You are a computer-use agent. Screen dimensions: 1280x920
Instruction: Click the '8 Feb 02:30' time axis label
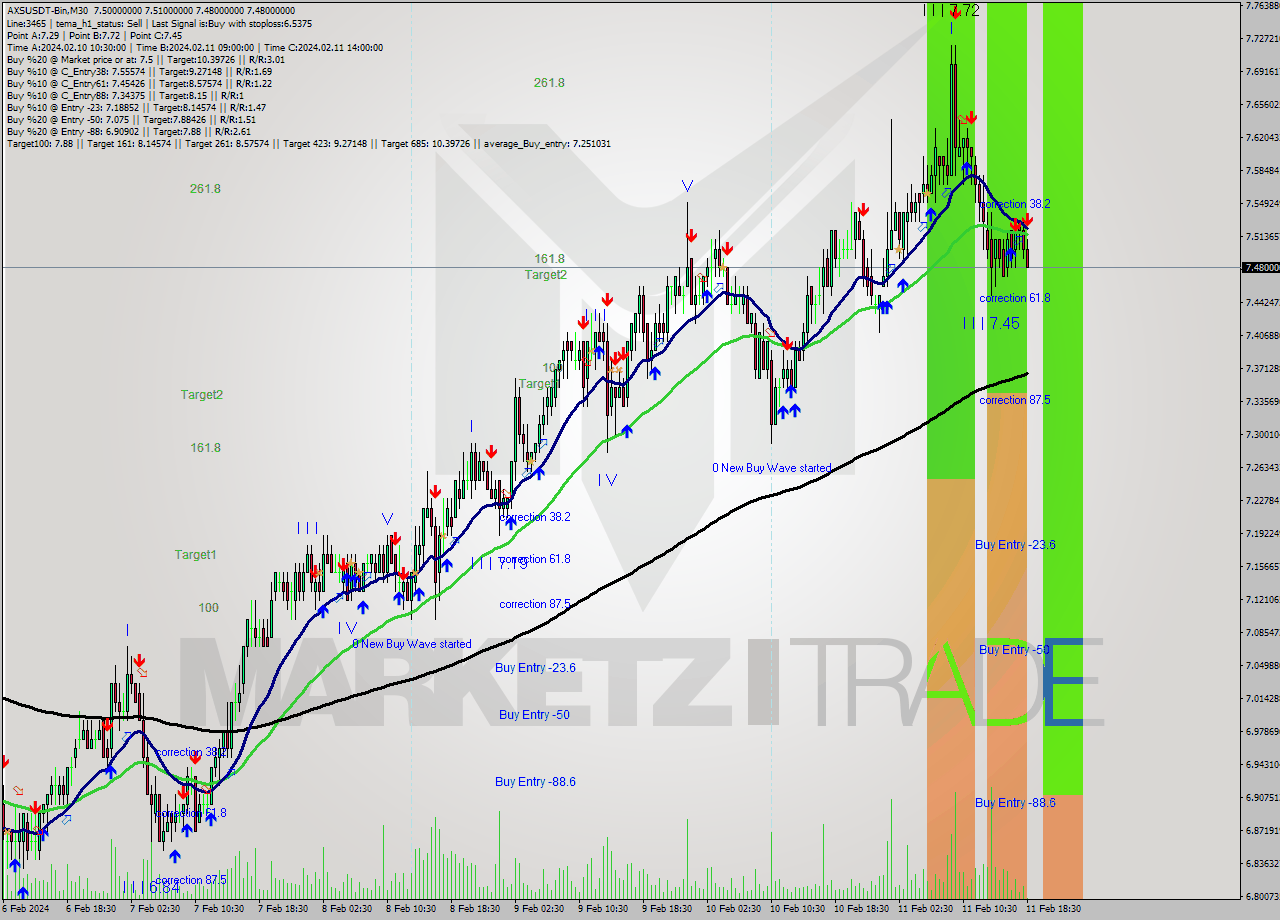point(347,909)
